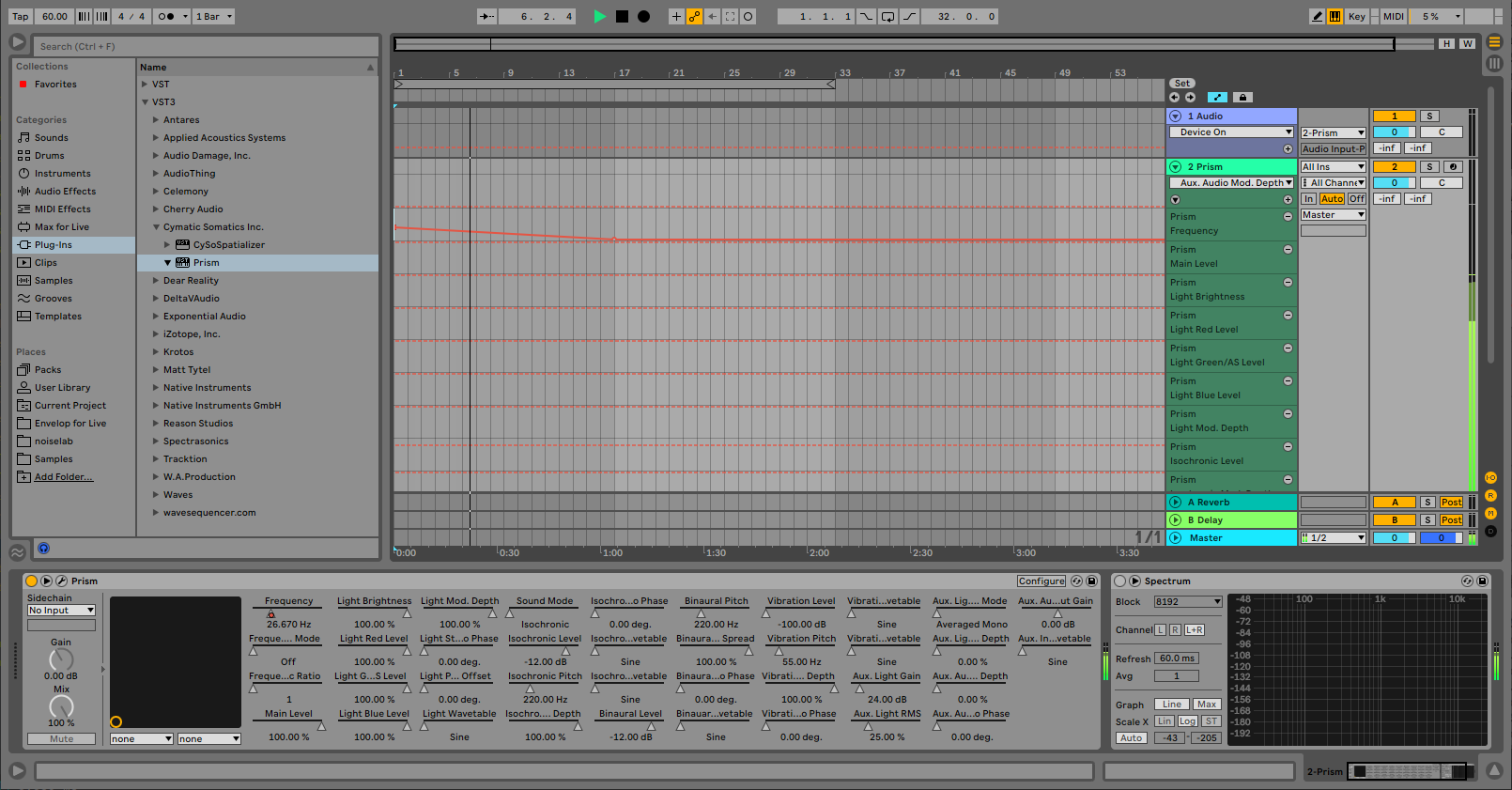Select Plug-Ins category
Viewport: 1512px width, 790px height.
(54, 245)
